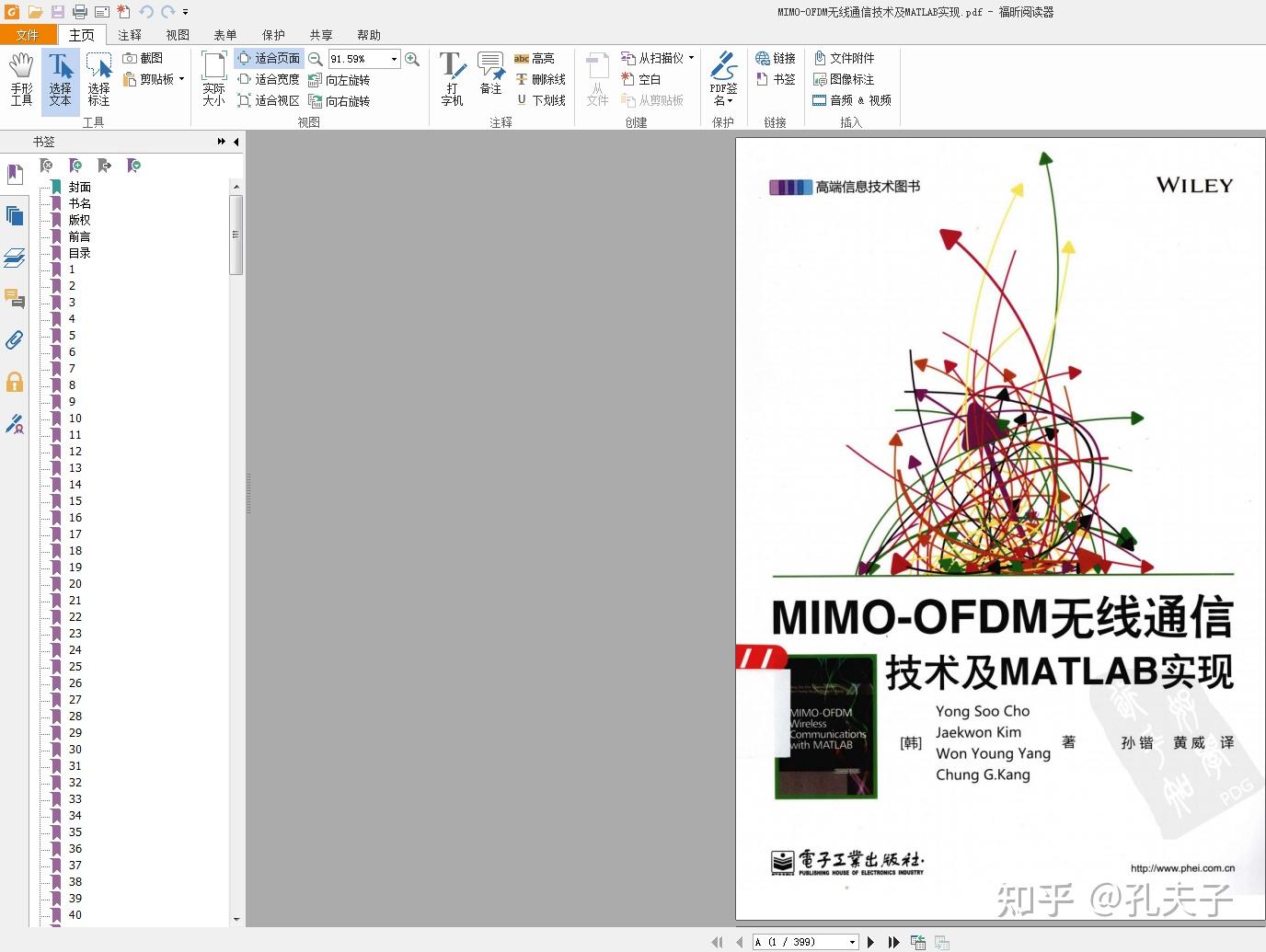
Task: Switch to the 注释 ribbon tab
Action: (x=129, y=35)
